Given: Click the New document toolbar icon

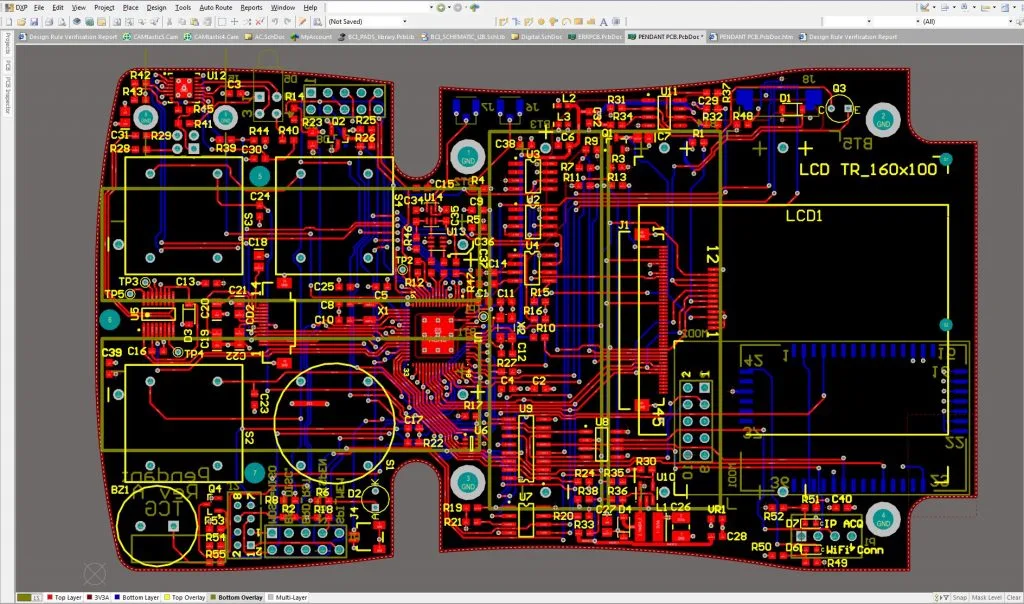Looking at the screenshot, I should (9, 22).
